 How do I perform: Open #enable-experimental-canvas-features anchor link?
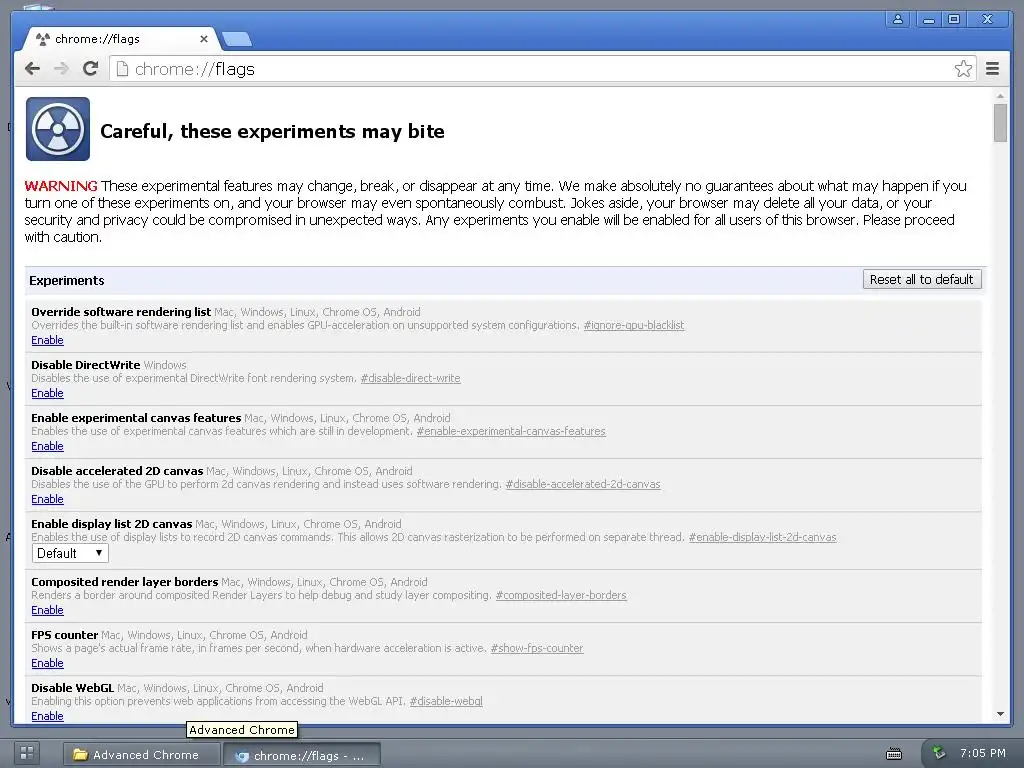pyautogui.click(x=511, y=431)
